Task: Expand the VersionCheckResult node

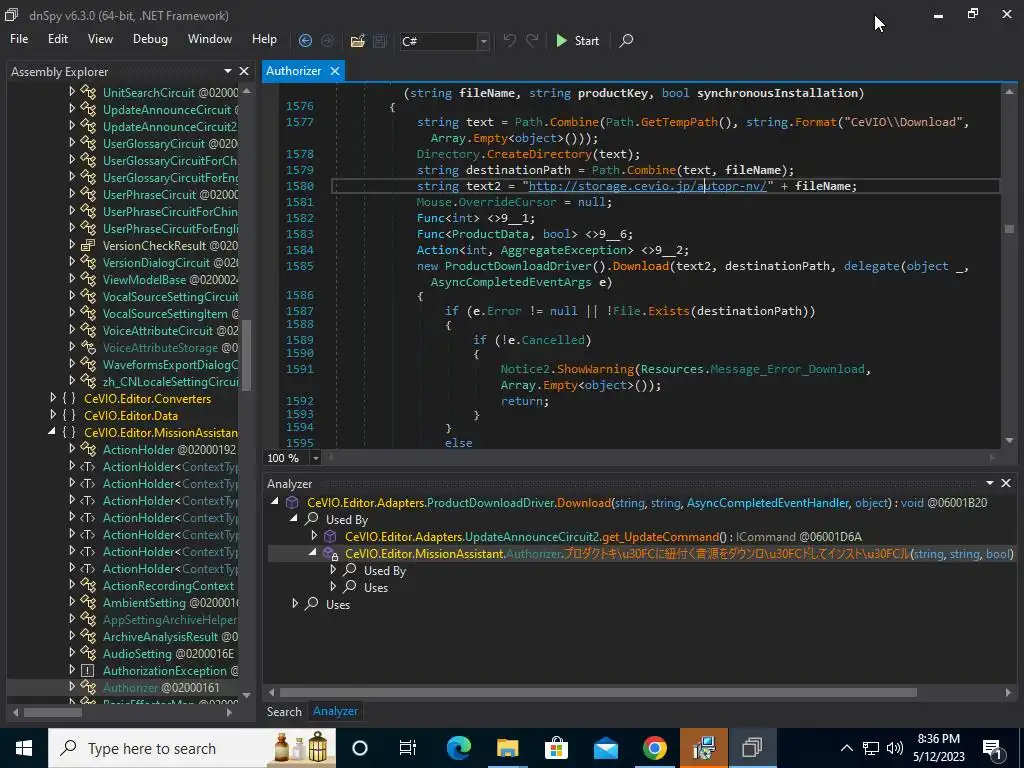Action: [72, 245]
